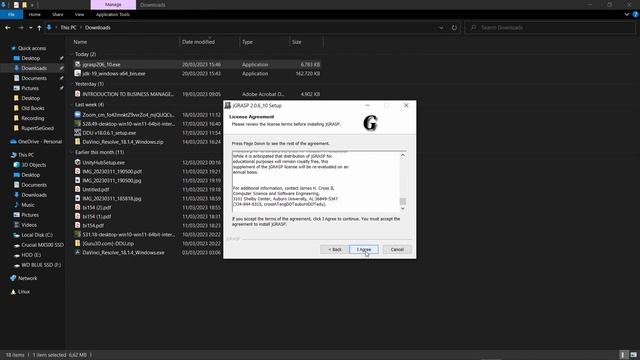Switch to the View ribbon tab
640x360 pixels.
click(79, 14)
